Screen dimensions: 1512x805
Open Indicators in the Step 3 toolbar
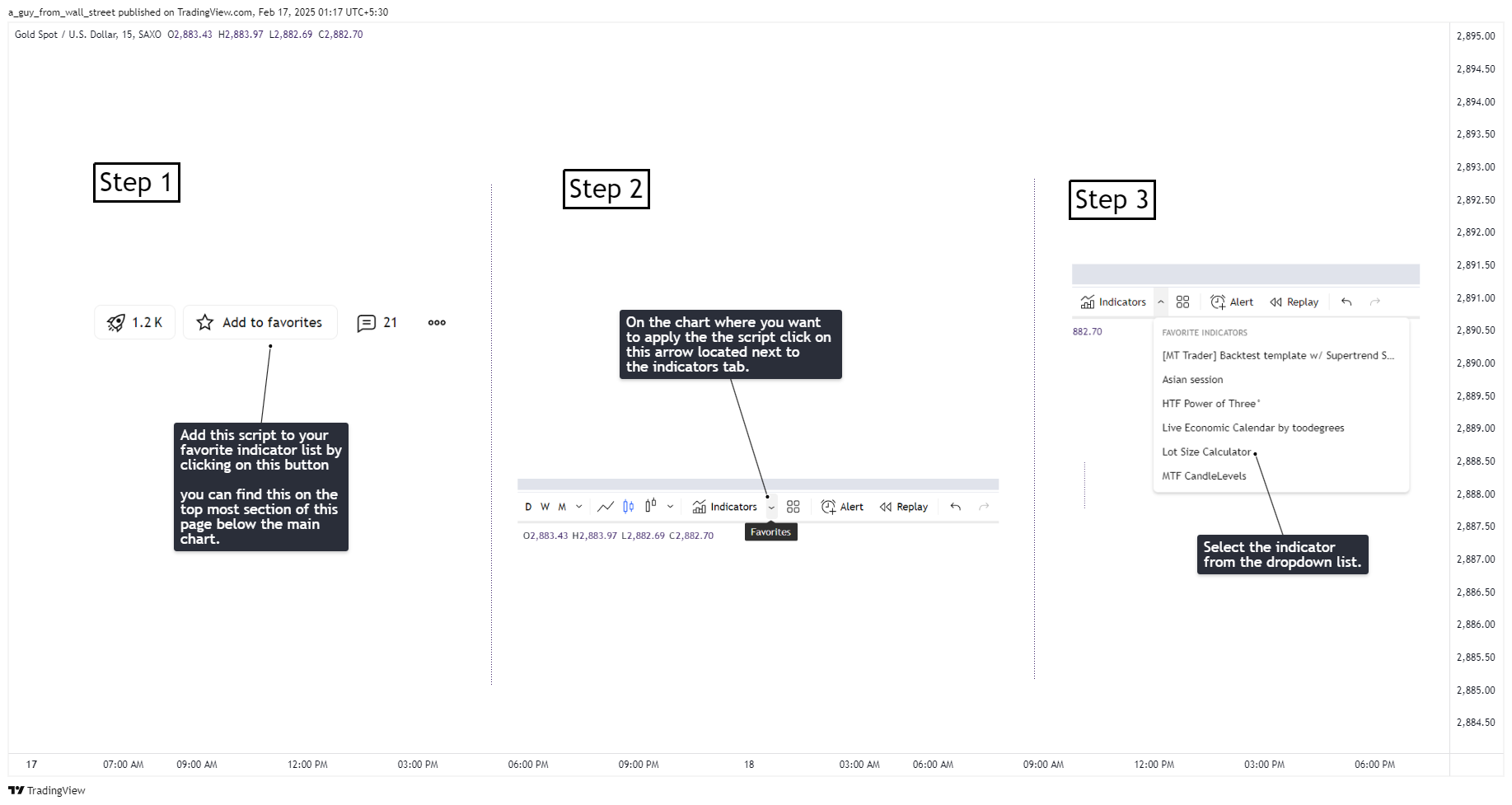click(x=1113, y=302)
